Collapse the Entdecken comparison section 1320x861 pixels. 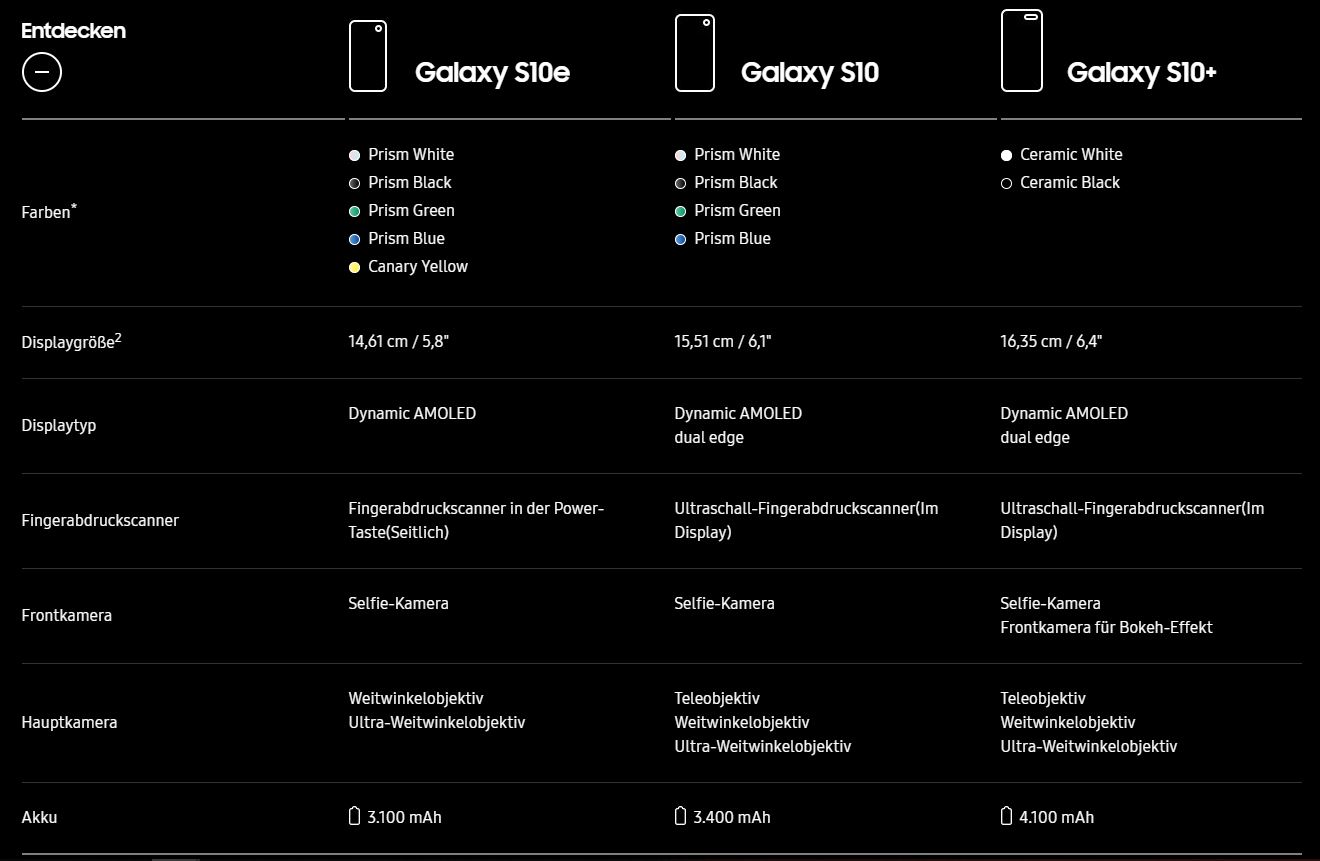[x=42, y=72]
